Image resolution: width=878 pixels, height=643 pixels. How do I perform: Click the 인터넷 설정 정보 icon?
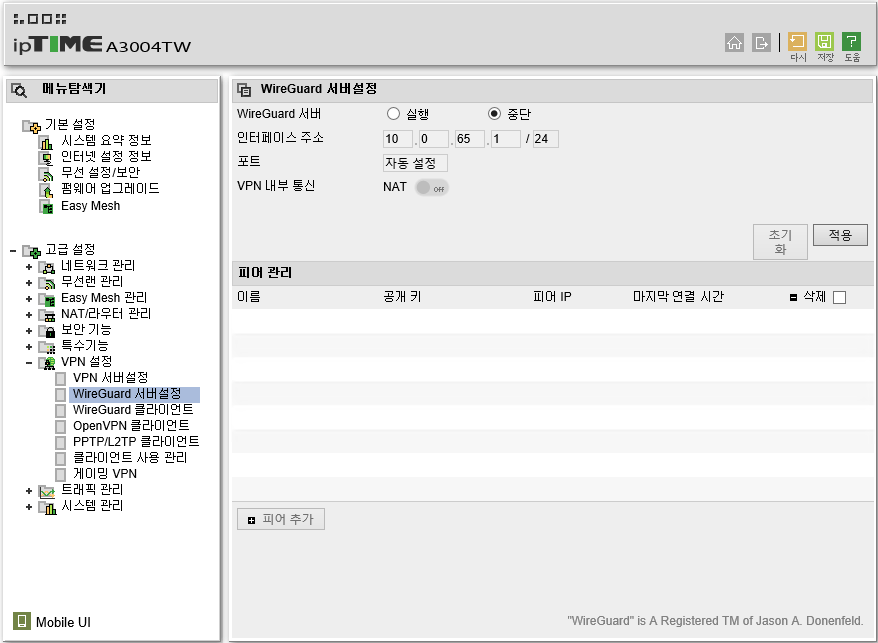tap(46, 159)
